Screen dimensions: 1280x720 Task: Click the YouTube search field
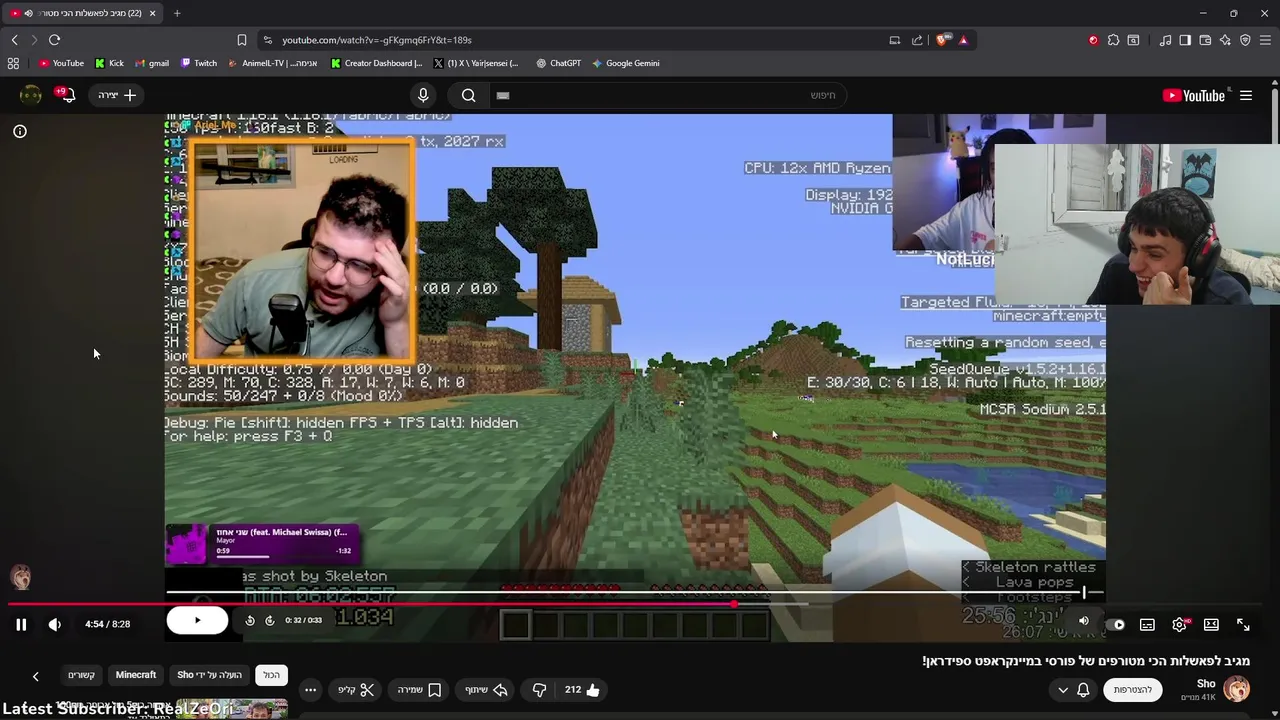(668, 95)
